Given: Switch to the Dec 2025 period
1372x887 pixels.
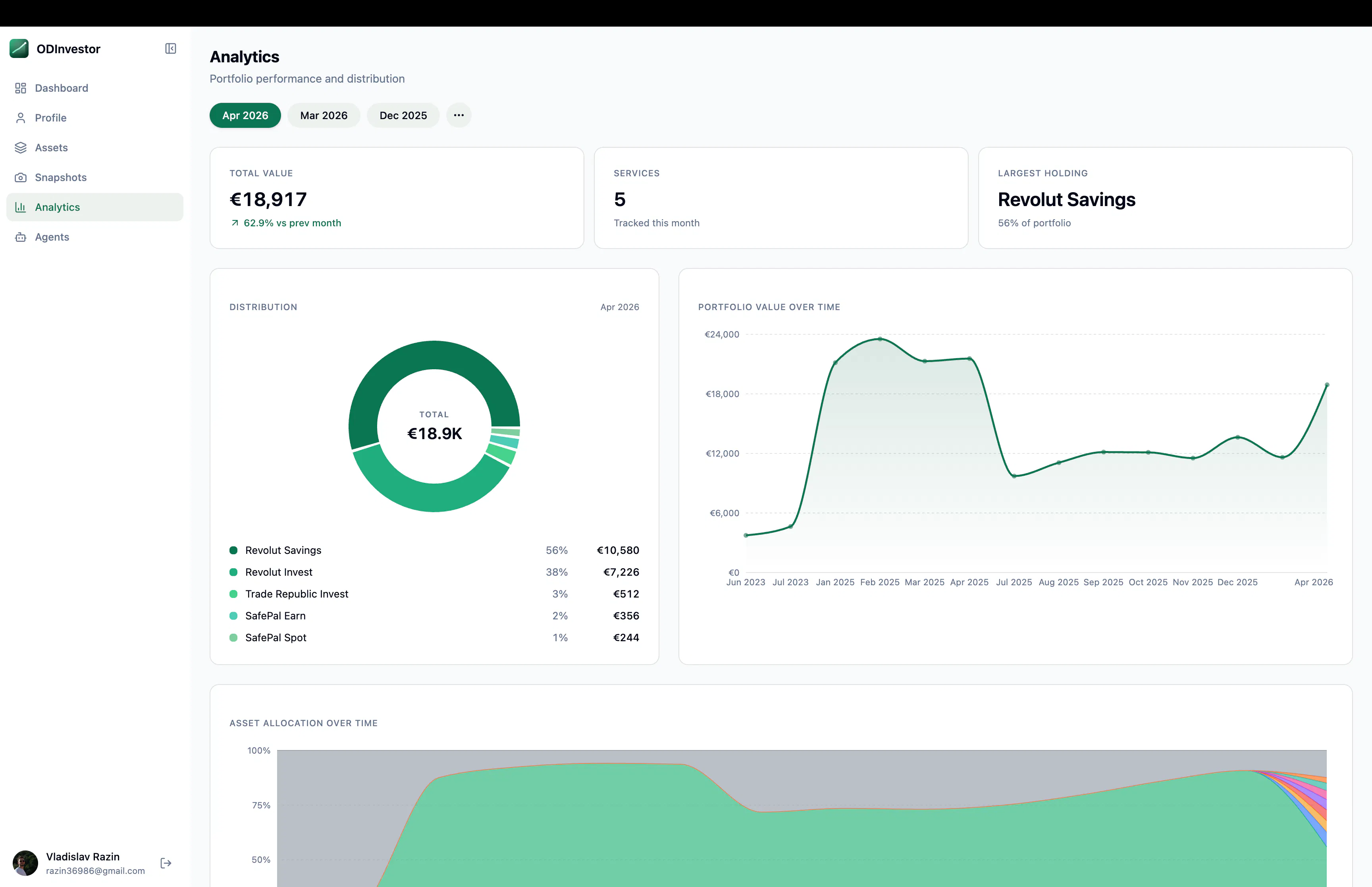Looking at the screenshot, I should [403, 115].
